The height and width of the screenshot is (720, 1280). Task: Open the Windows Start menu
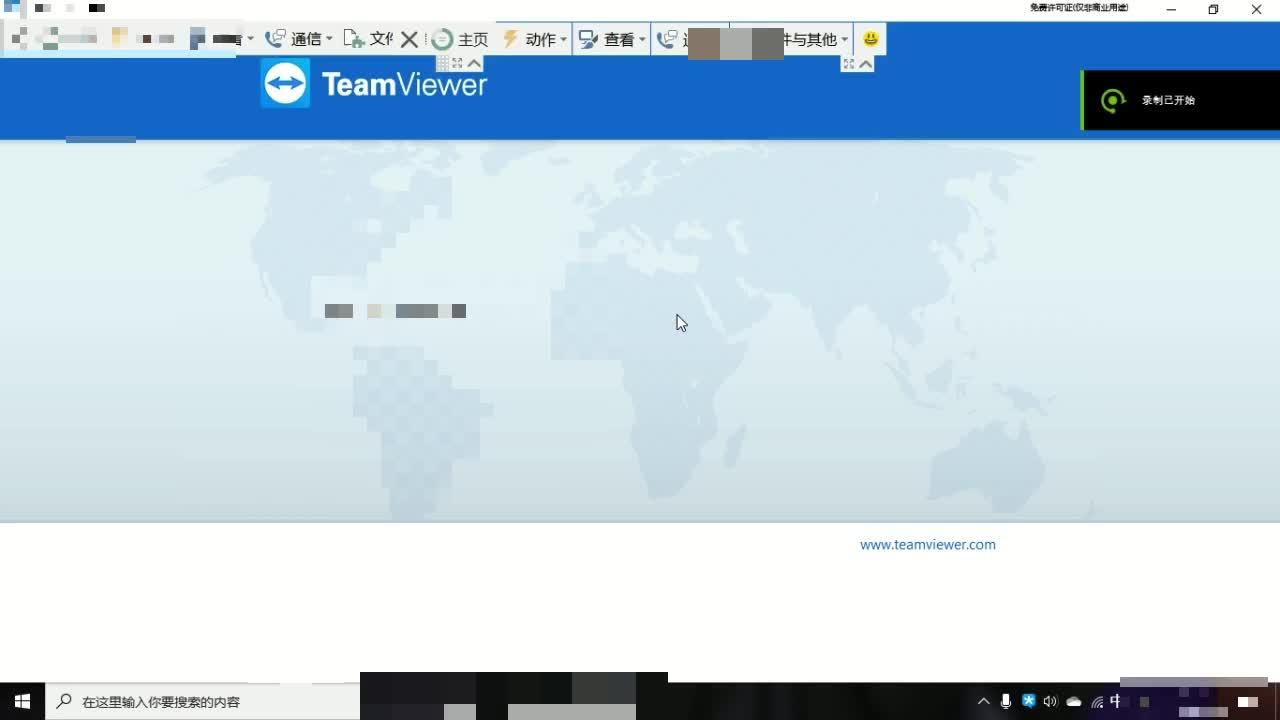(x=22, y=701)
